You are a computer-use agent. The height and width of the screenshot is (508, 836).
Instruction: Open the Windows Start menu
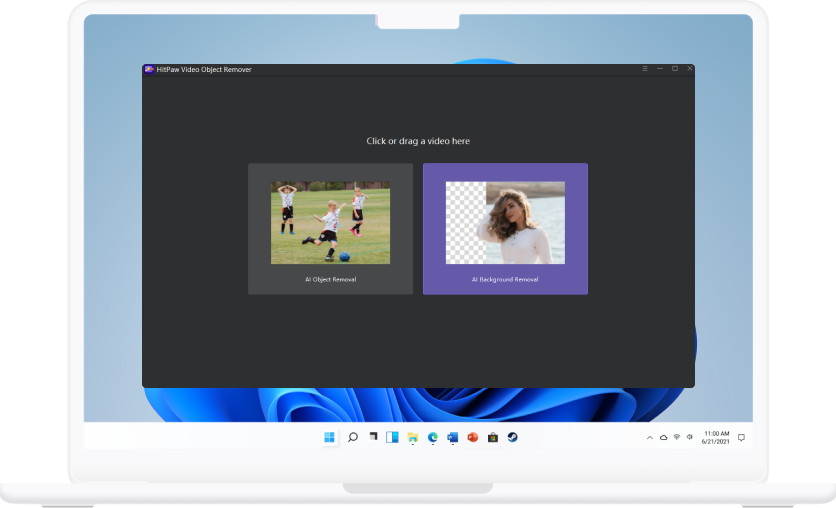coord(330,437)
